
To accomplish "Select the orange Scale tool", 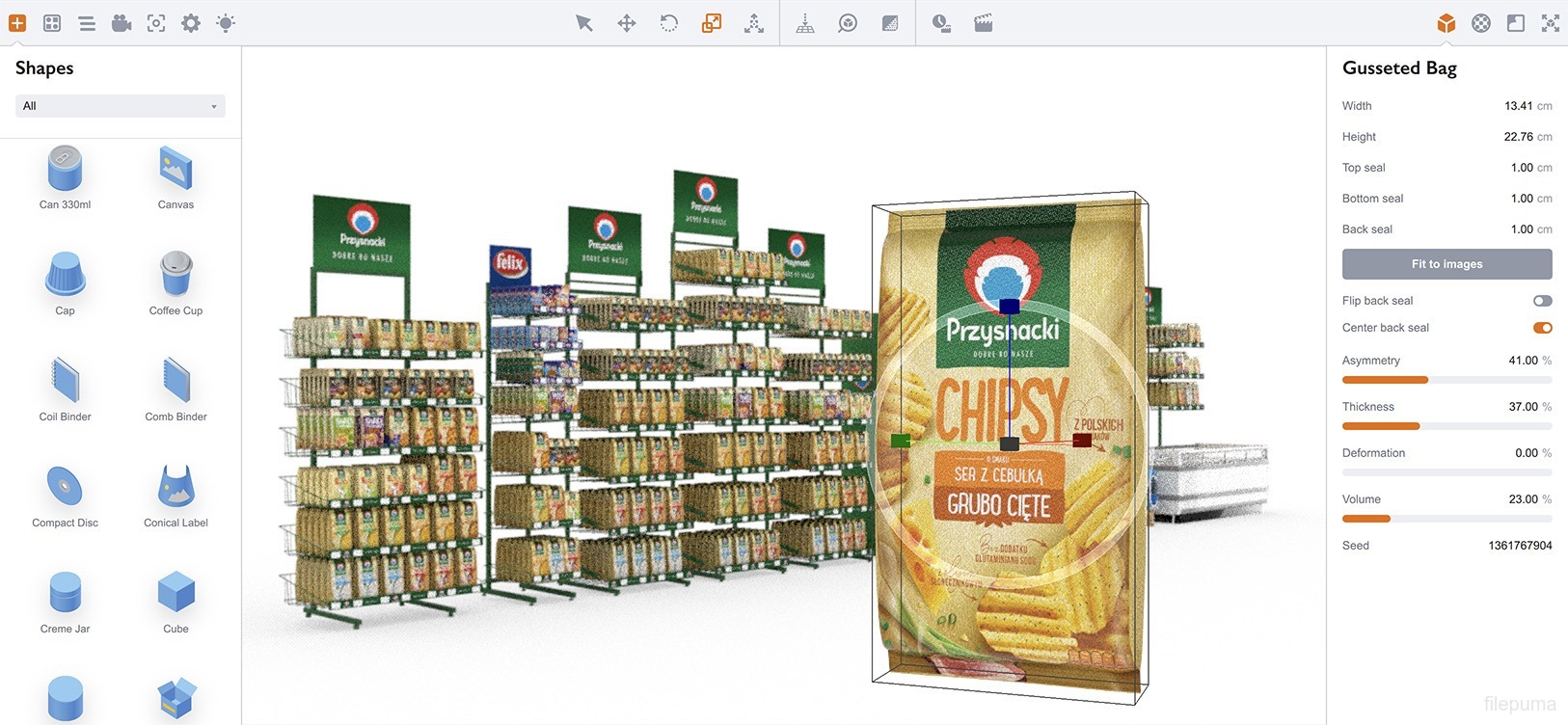I will [x=712, y=23].
